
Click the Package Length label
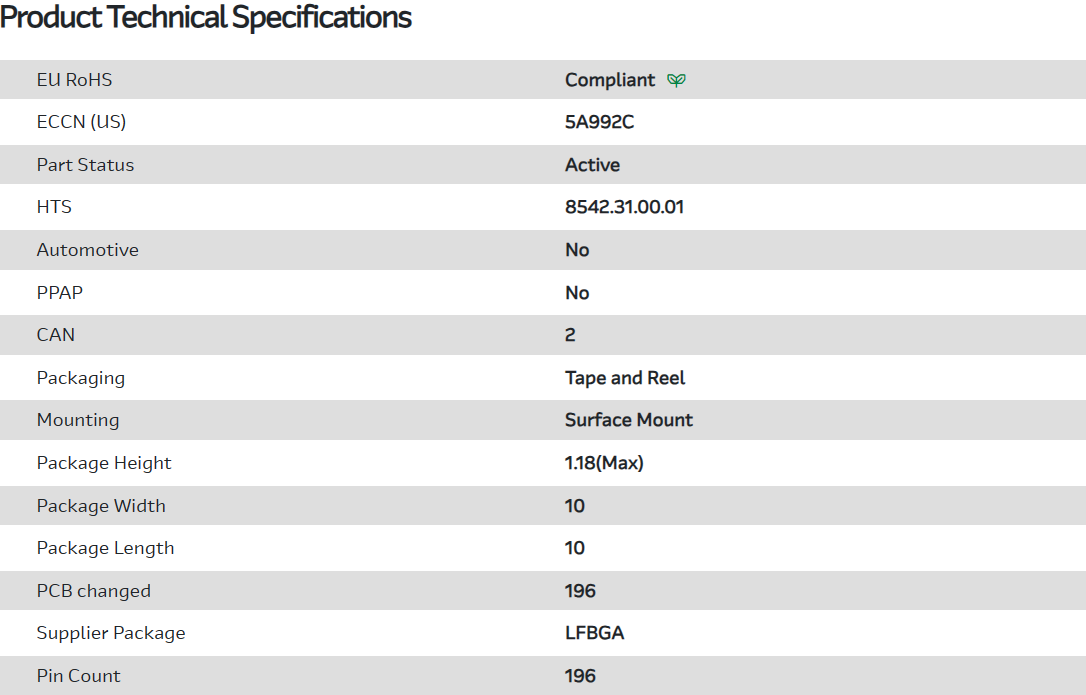pyautogui.click(x=105, y=548)
